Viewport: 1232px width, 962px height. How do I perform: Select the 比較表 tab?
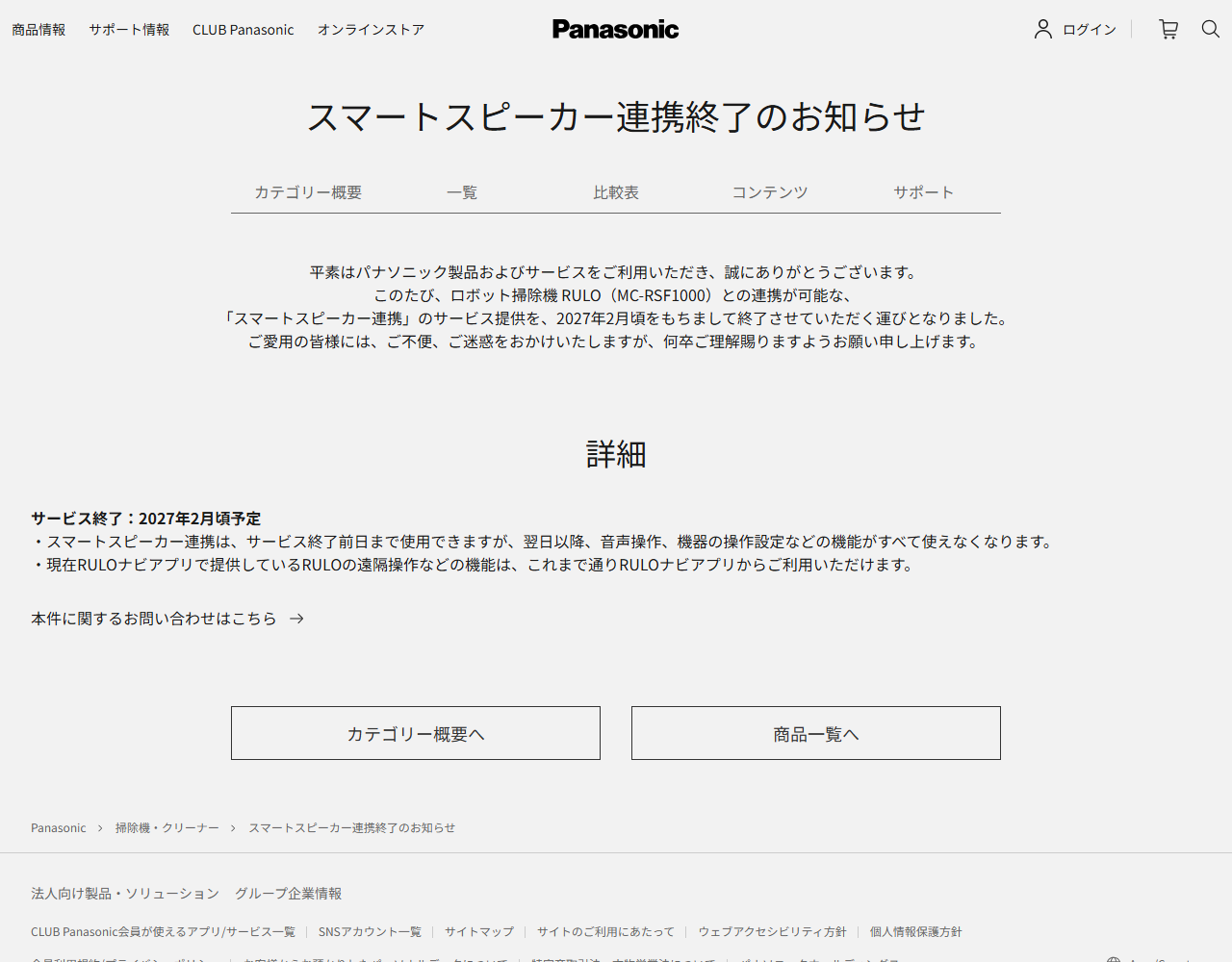pyautogui.click(x=616, y=192)
